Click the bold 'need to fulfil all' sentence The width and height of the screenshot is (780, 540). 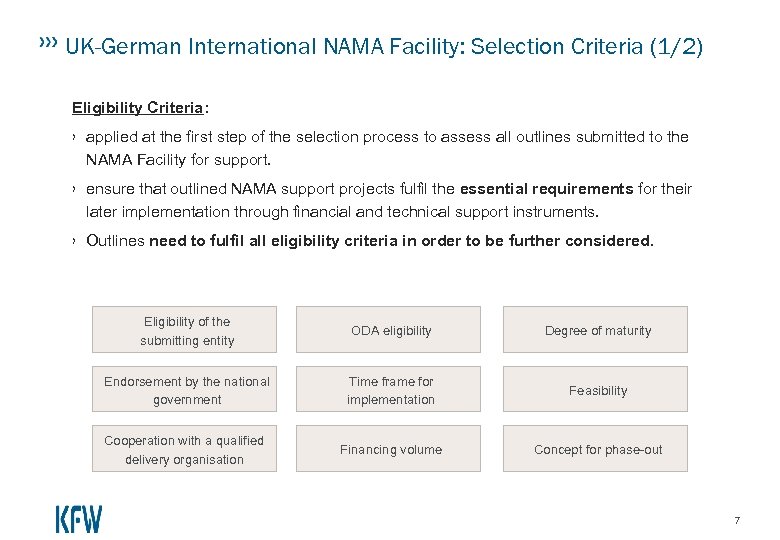click(x=400, y=241)
